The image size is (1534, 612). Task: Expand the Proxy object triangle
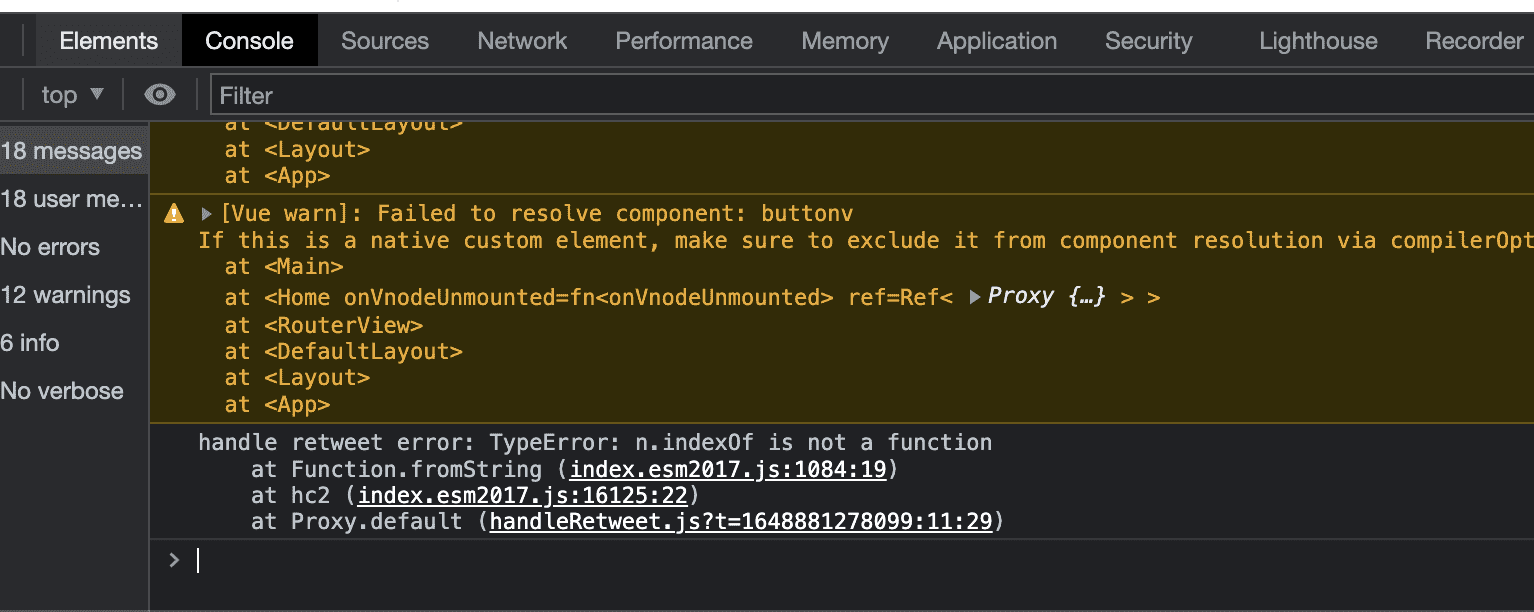pyautogui.click(x=975, y=297)
